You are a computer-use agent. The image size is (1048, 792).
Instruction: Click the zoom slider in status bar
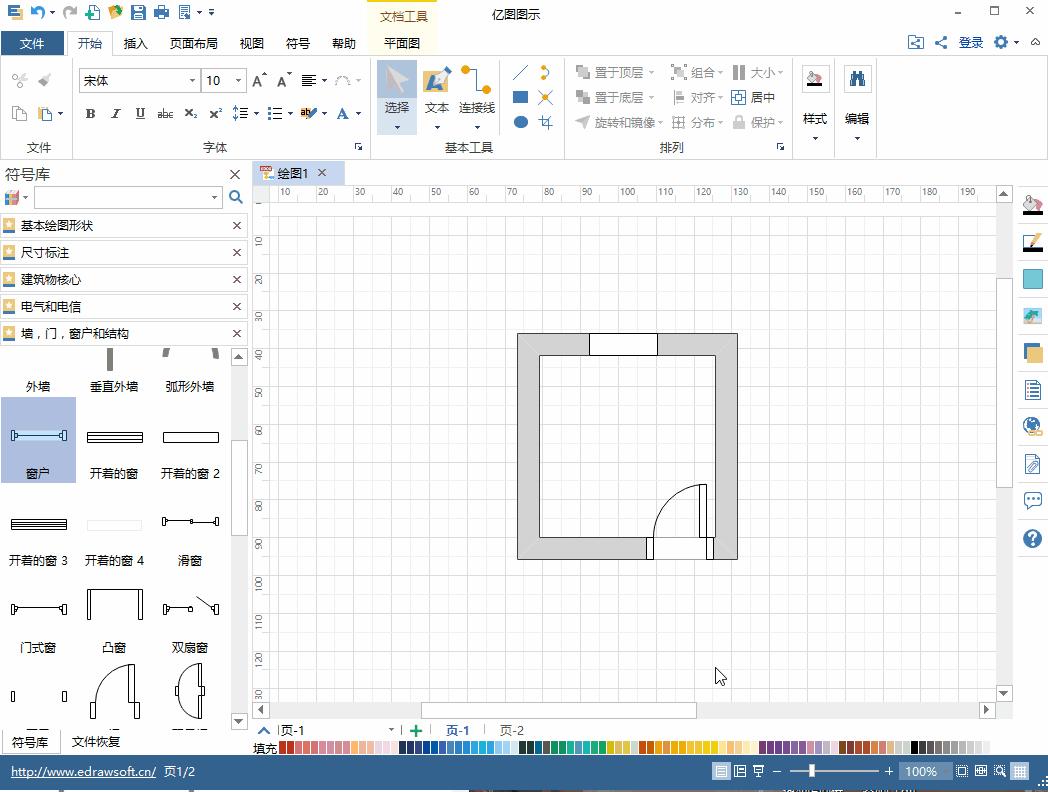(812, 771)
